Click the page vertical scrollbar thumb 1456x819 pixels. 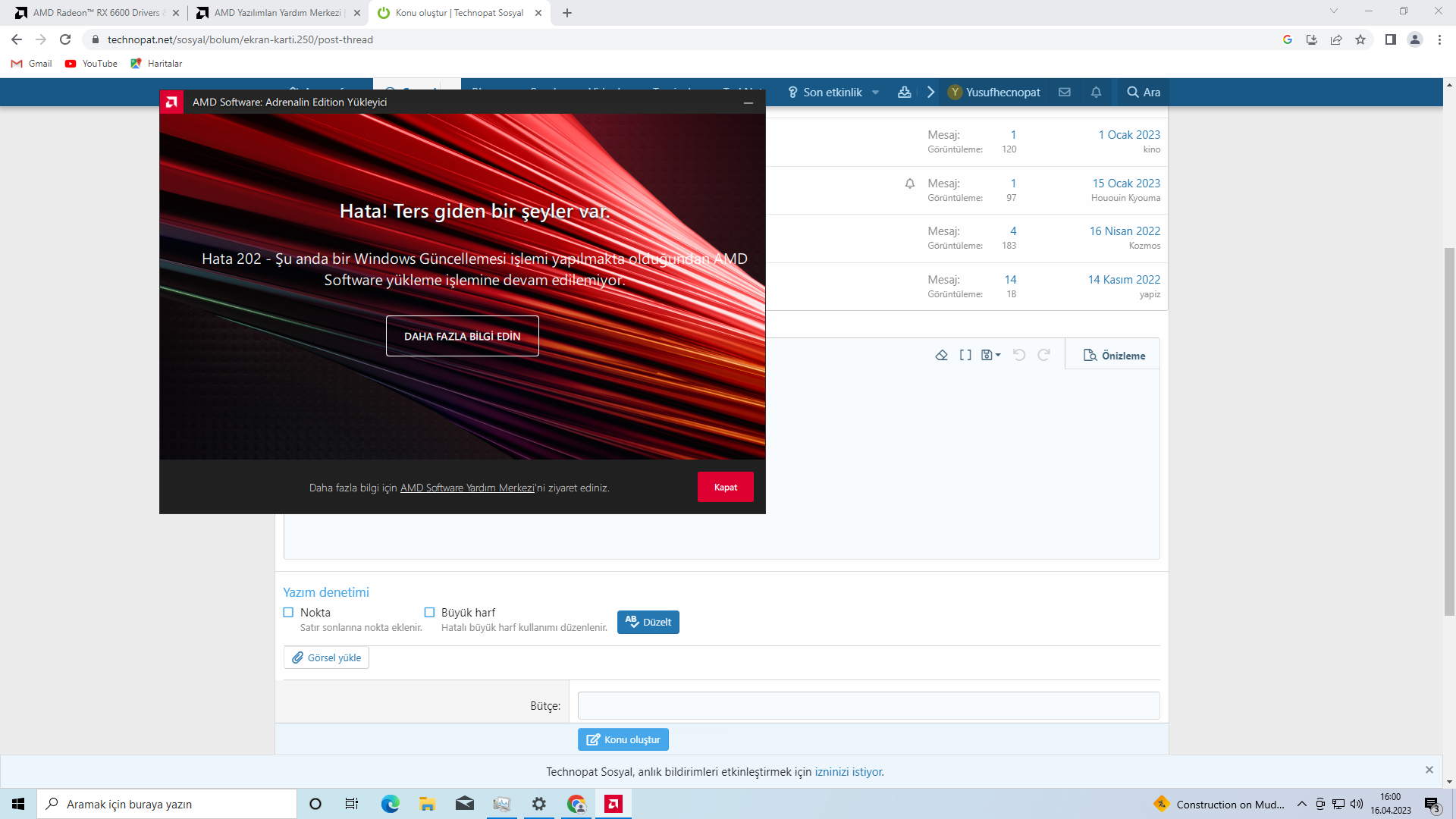(1449, 432)
